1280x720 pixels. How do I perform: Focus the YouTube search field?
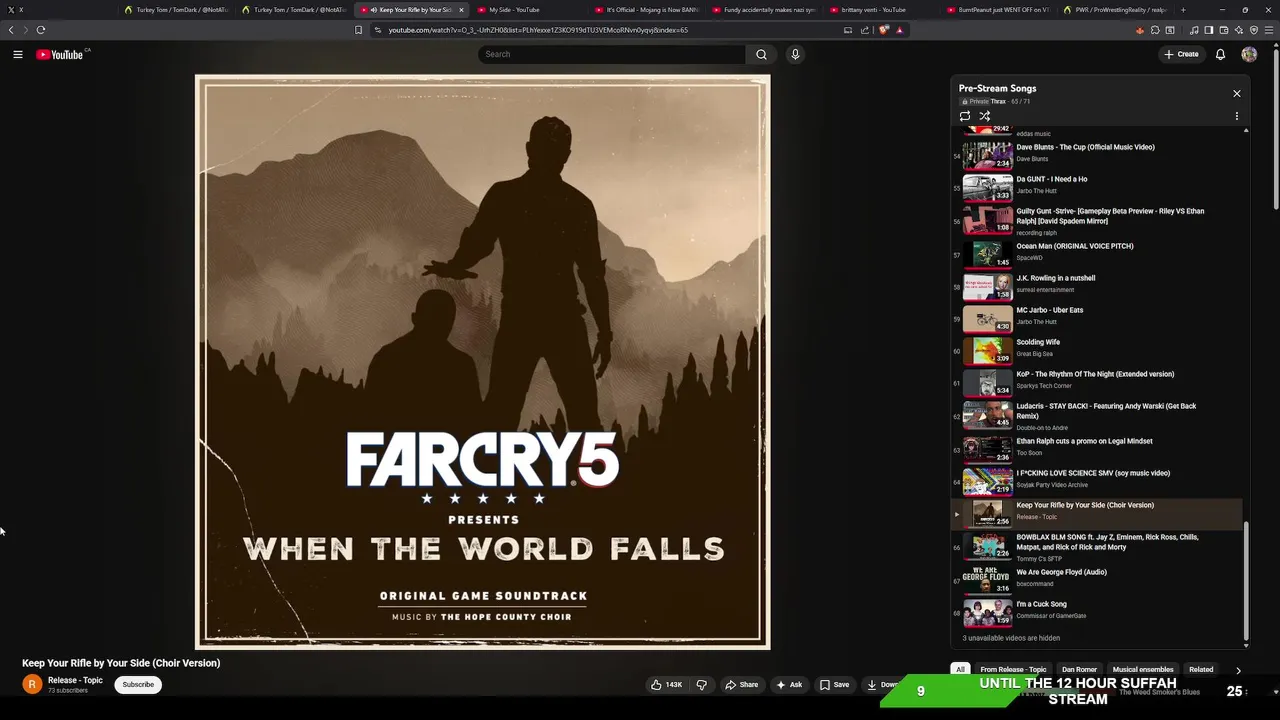[x=612, y=54]
